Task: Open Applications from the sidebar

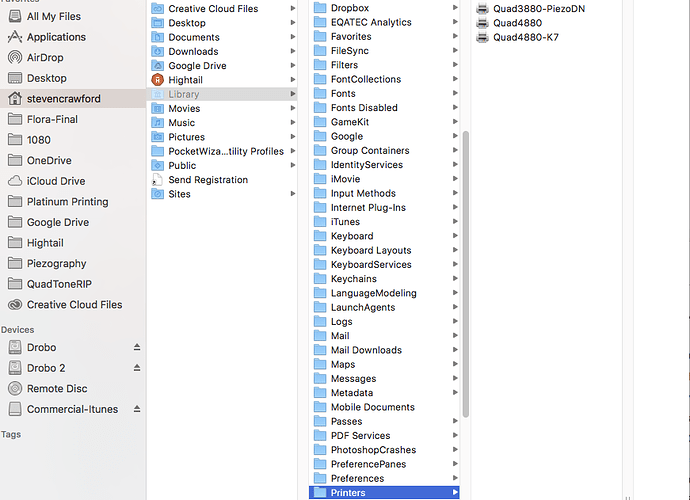Action: 56,37
